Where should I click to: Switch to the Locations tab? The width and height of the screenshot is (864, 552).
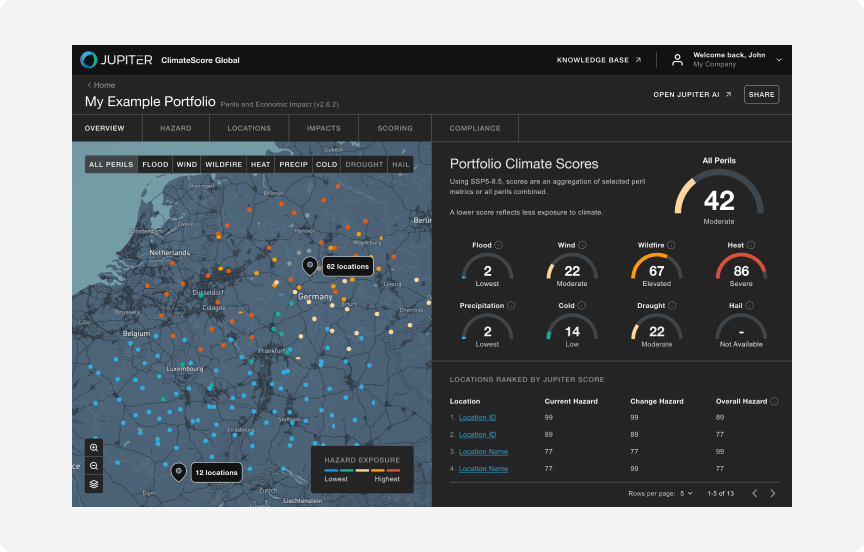coord(249,128)
